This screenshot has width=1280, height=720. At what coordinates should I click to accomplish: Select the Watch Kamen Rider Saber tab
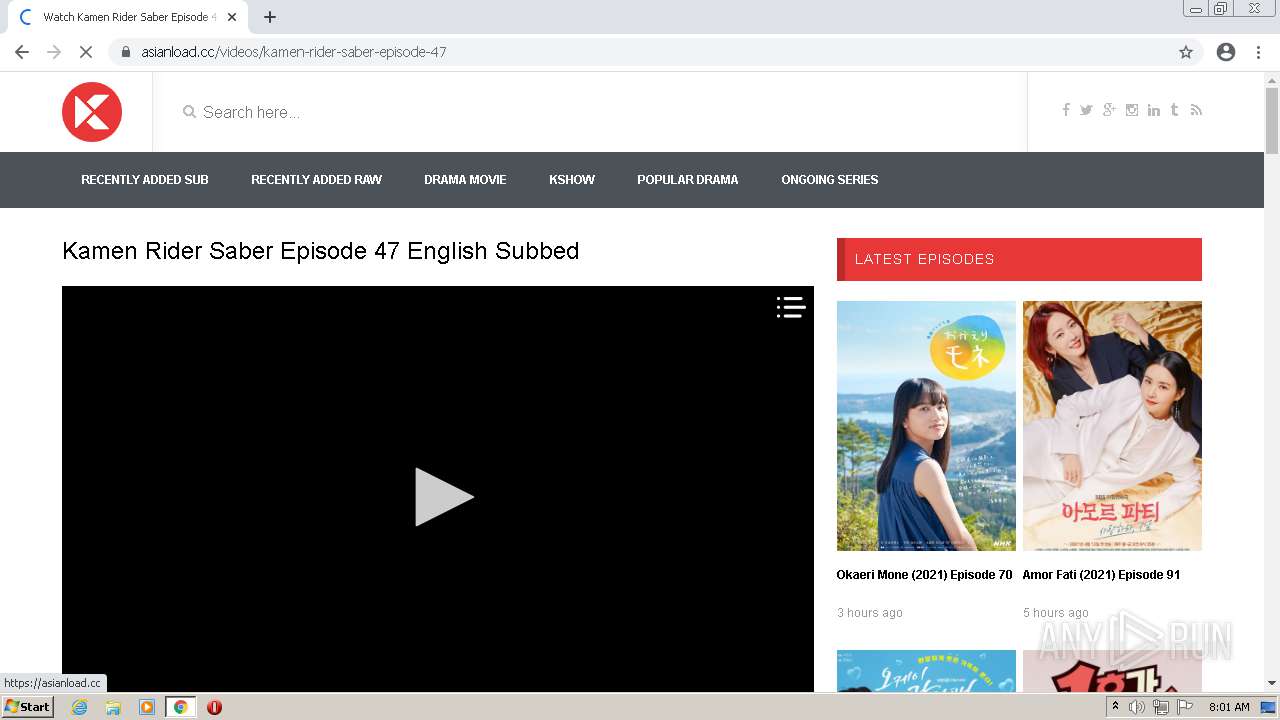[126, 17]
